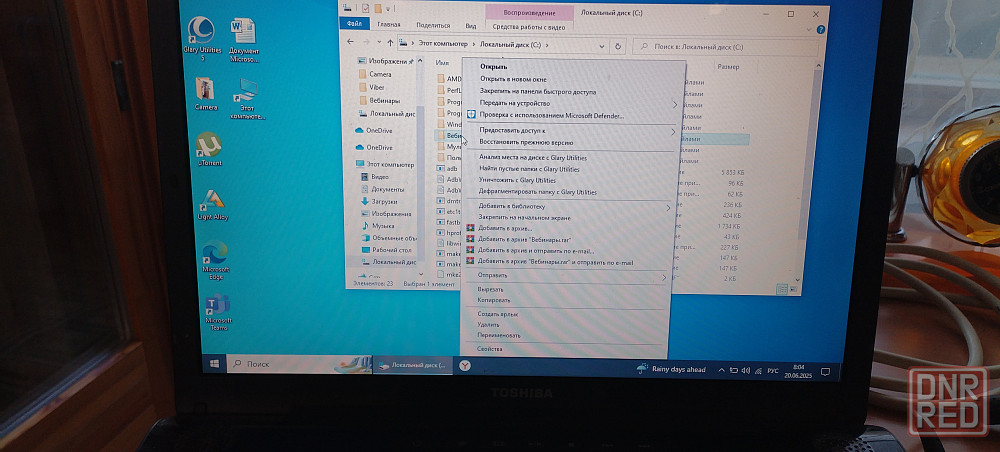This screenshot has height=452, width=1000.
Task: Refresh the Explorer folder view
Action: pos(617,47)
